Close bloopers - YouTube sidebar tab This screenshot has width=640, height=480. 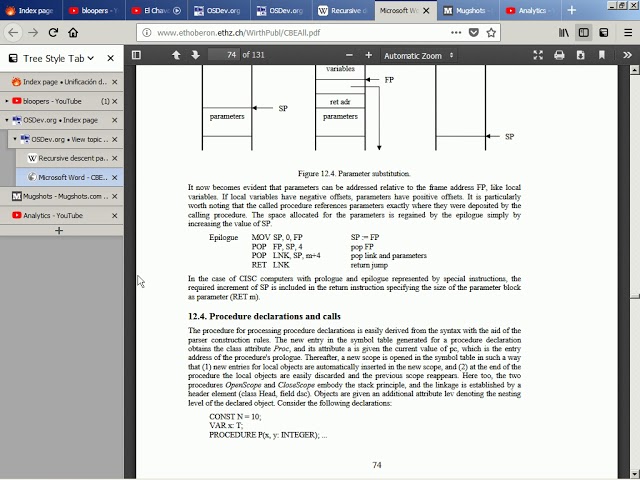click(x=115, y=101)
